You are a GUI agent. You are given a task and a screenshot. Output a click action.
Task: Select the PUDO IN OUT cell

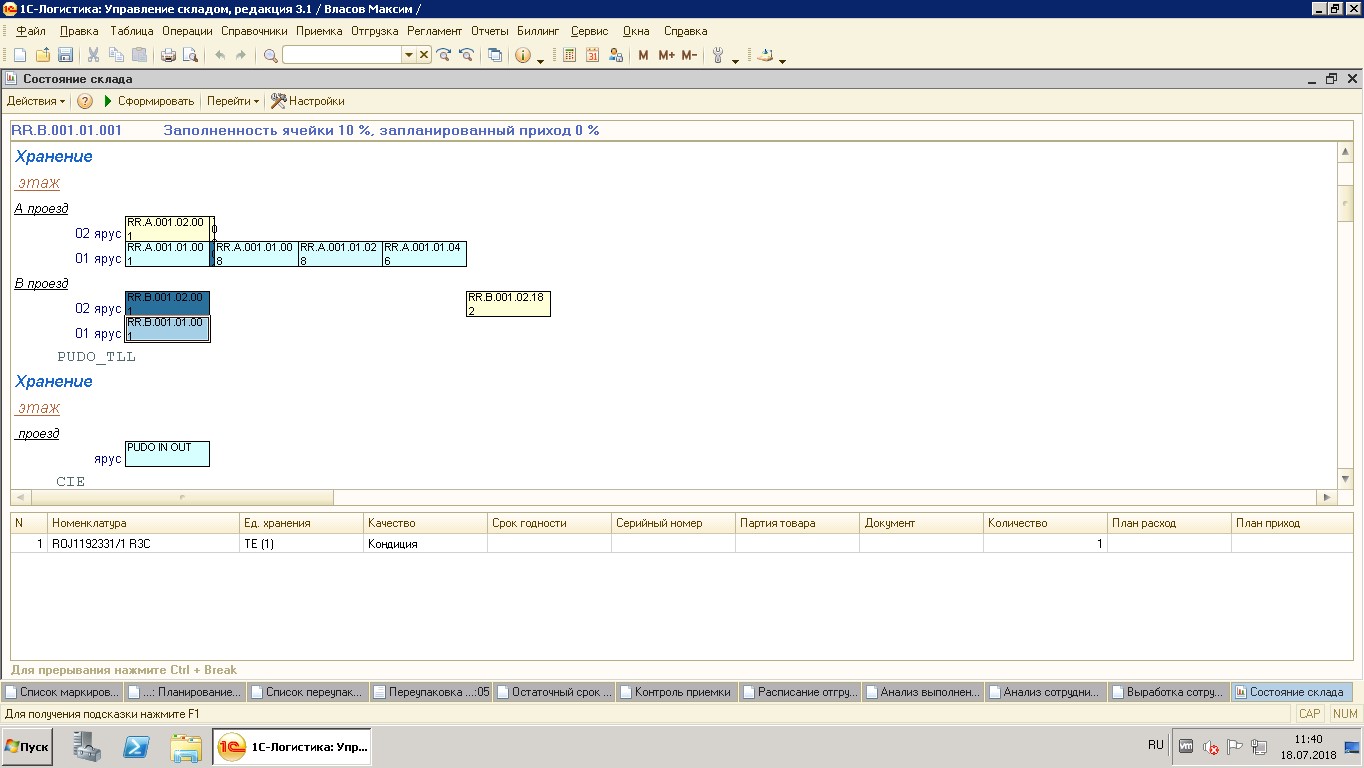coord(167,454)
